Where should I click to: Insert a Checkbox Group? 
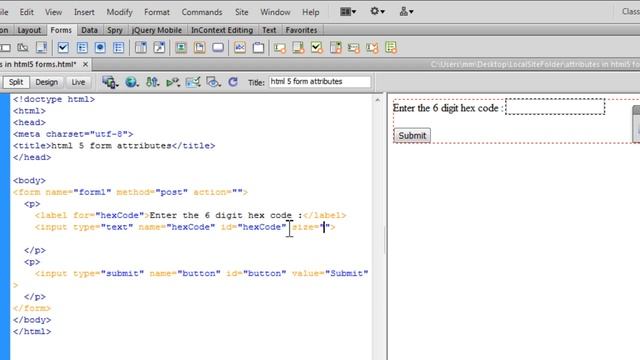click(82, 47)
